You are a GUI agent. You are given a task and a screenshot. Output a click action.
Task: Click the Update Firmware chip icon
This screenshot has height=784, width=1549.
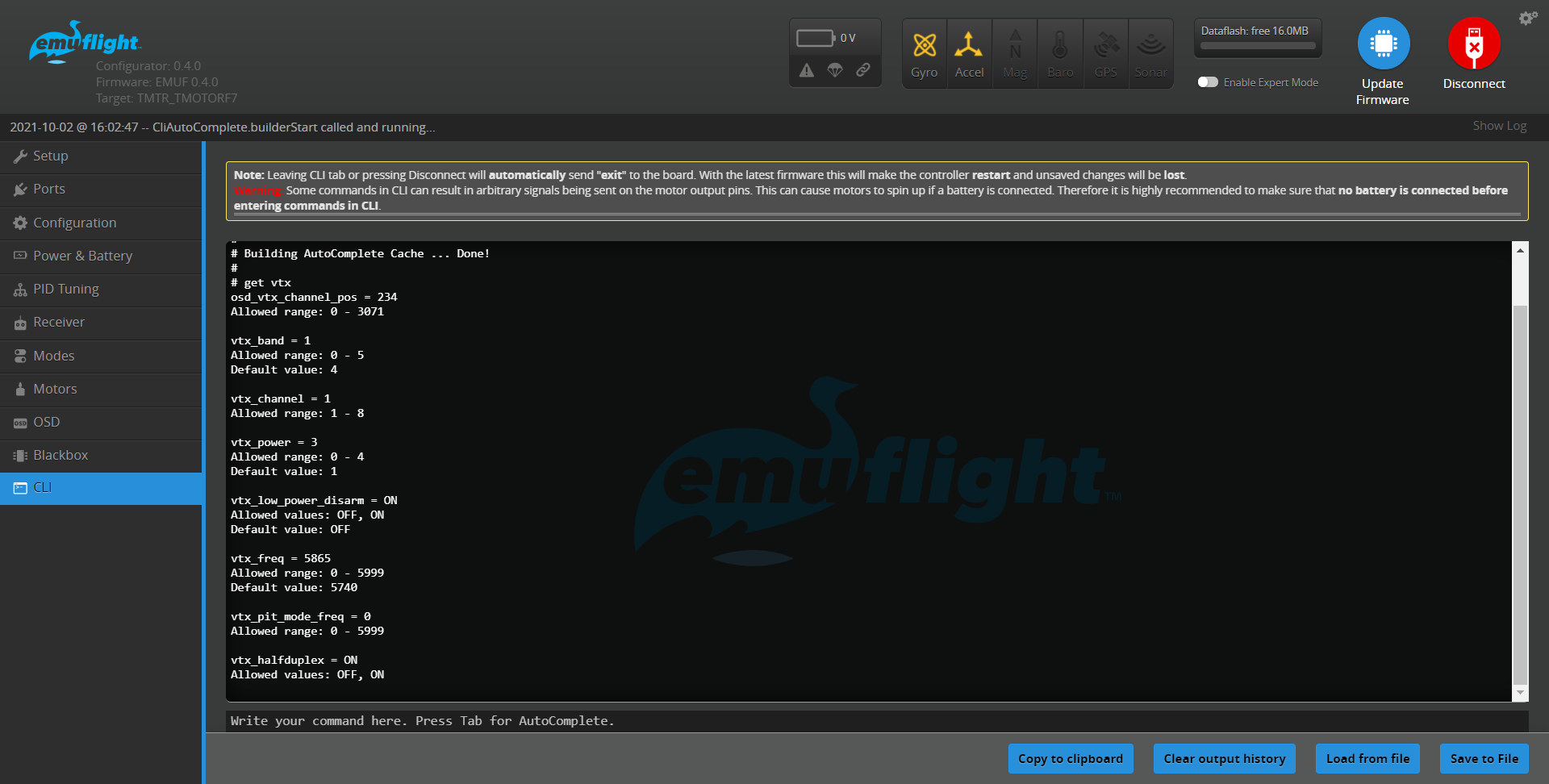[1383, 44]
